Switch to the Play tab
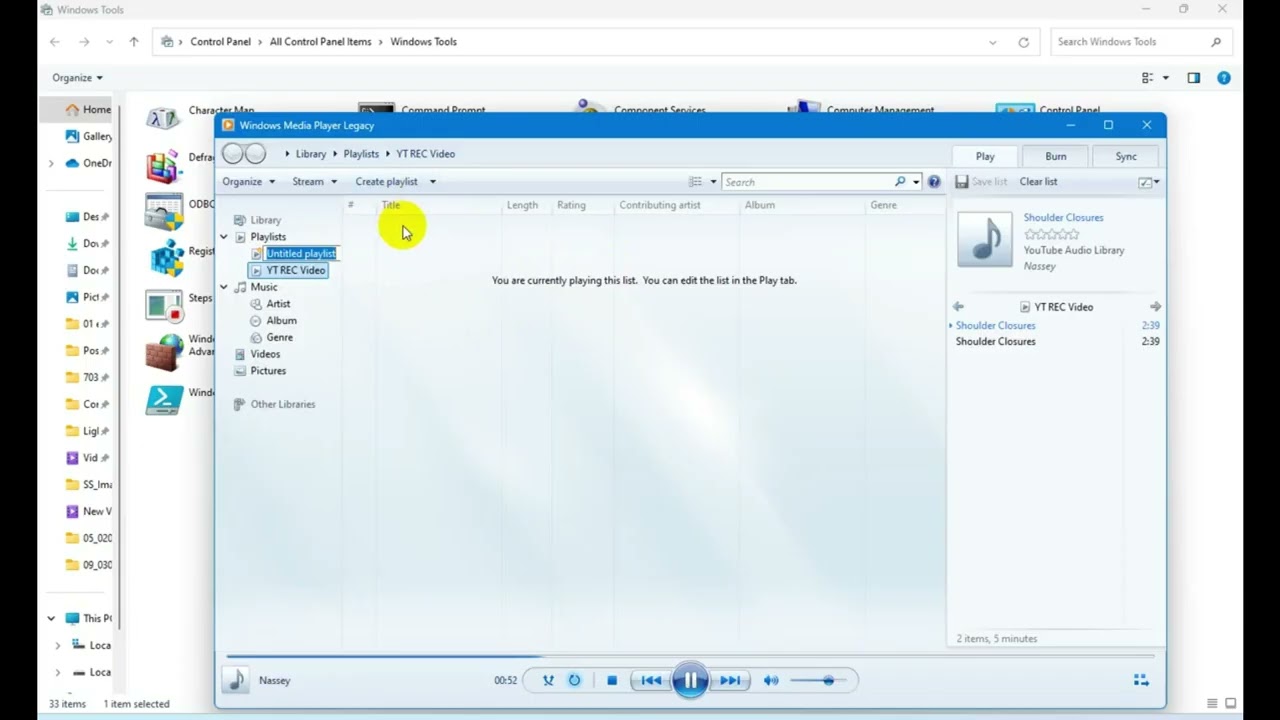Image resolution: width=1280 pixels, height=720 pixels. [985, 156]
